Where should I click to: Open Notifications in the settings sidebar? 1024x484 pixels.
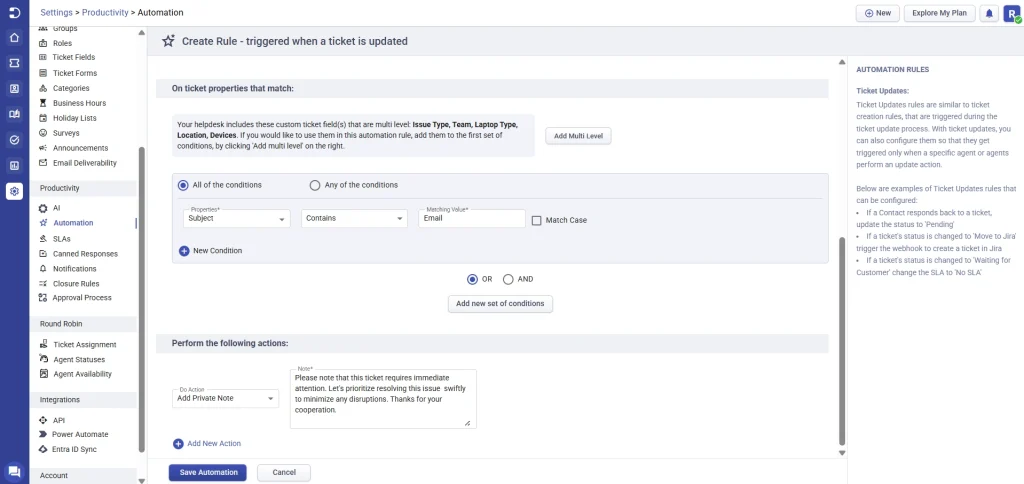[74, 269]
